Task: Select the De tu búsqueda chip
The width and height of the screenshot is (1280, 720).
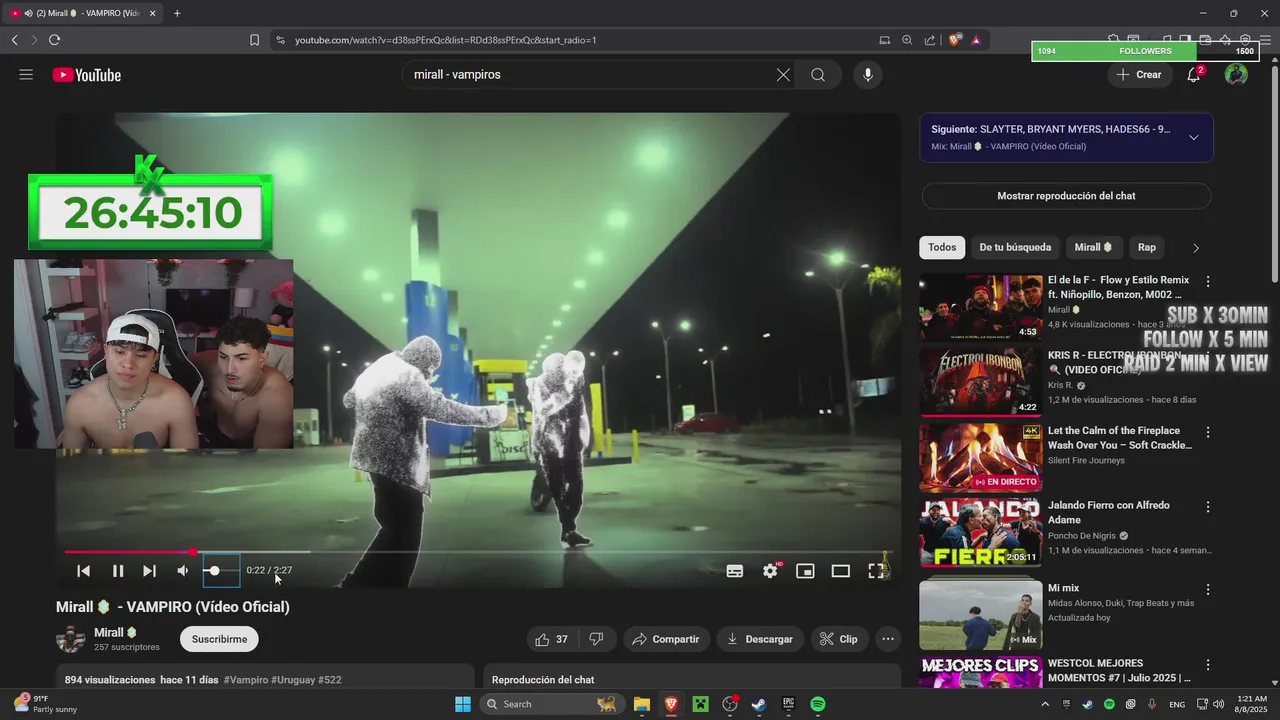Action: click(1015, 247)
